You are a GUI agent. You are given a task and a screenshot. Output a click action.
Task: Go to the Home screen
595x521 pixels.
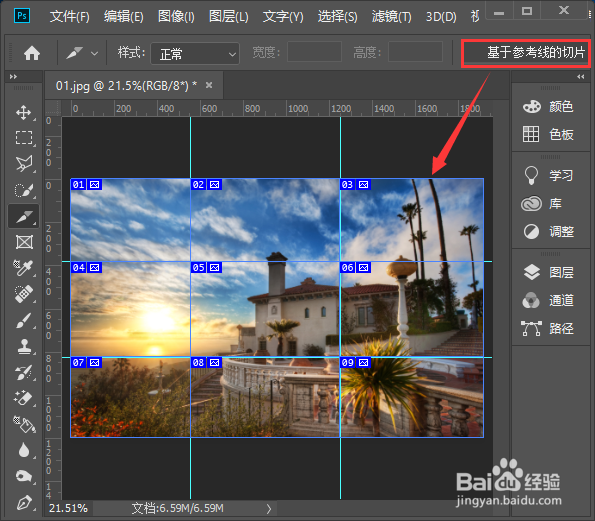pos(32,53)
